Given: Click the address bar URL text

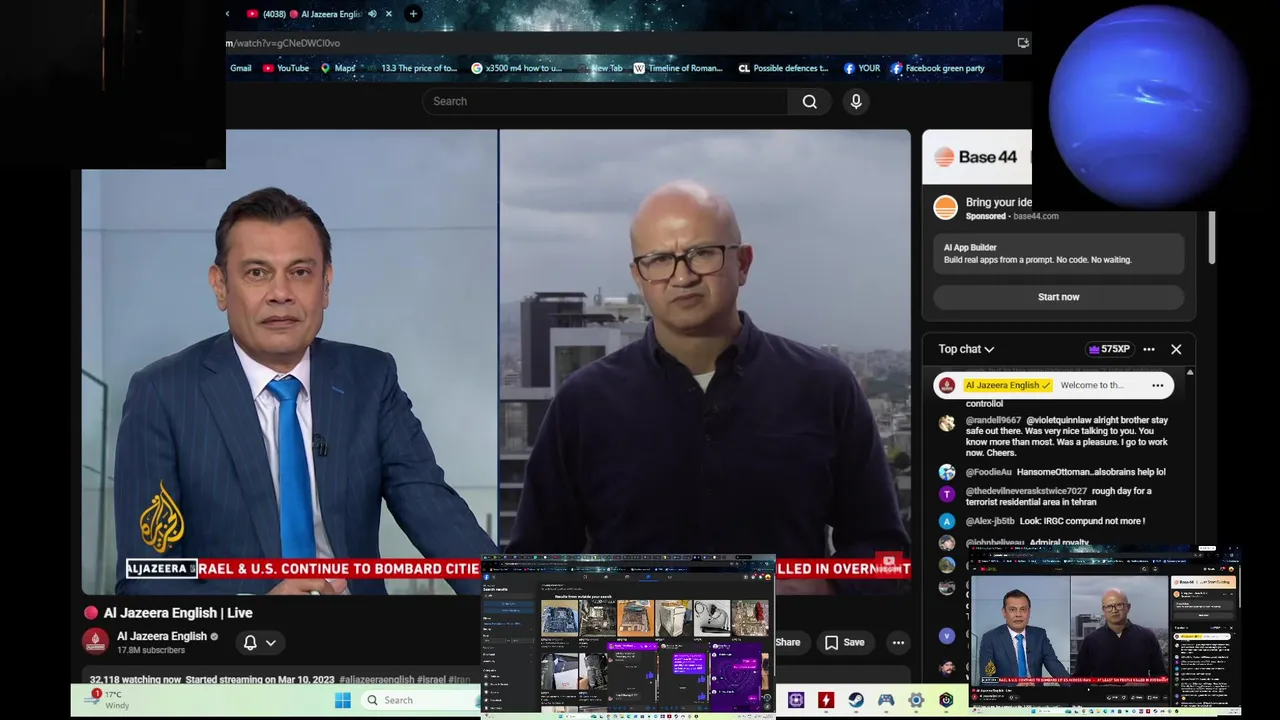Looking at the screenshot, I should [x=284, y=43].
